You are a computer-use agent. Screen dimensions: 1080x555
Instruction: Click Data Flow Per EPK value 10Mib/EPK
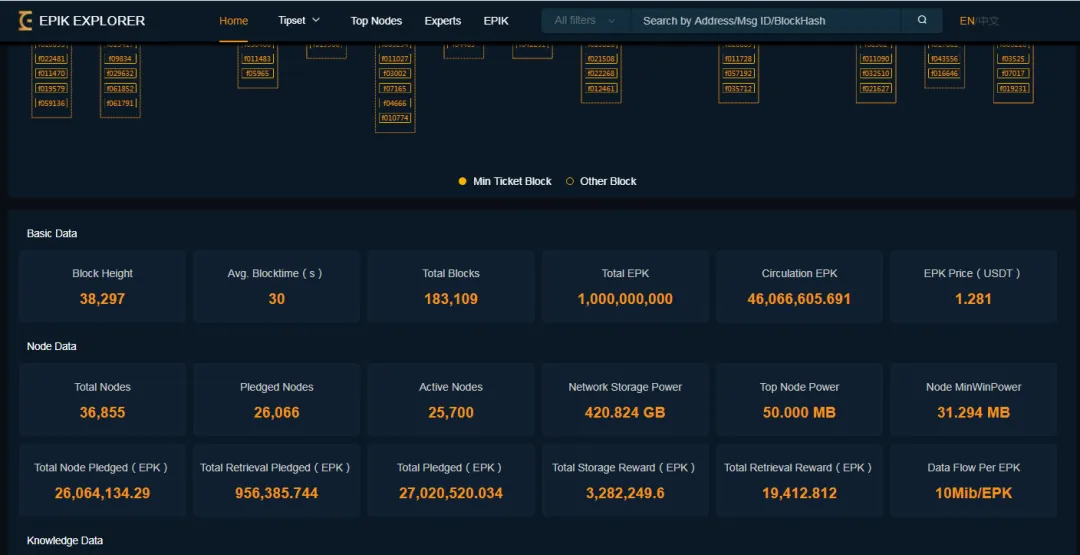coord(973,493)
